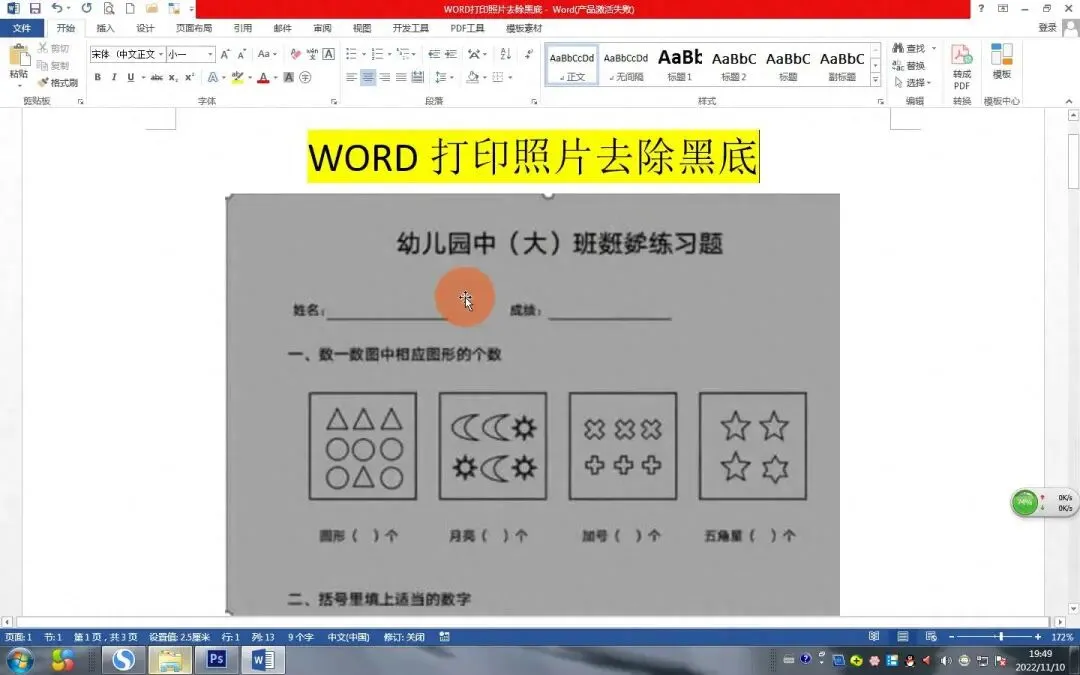
Task: Click the Decrease Indent icon
Action: (434, 54)
